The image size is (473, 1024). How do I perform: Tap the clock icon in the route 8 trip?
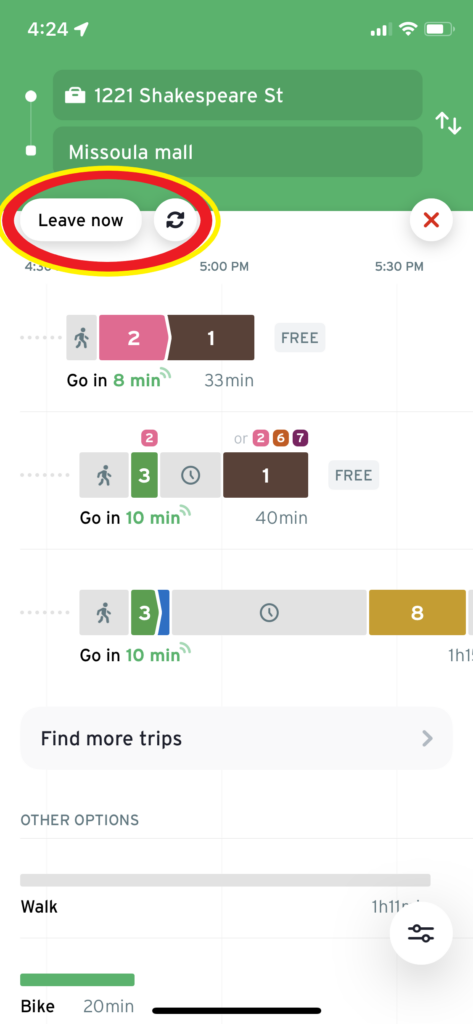[x=269, y=613]
